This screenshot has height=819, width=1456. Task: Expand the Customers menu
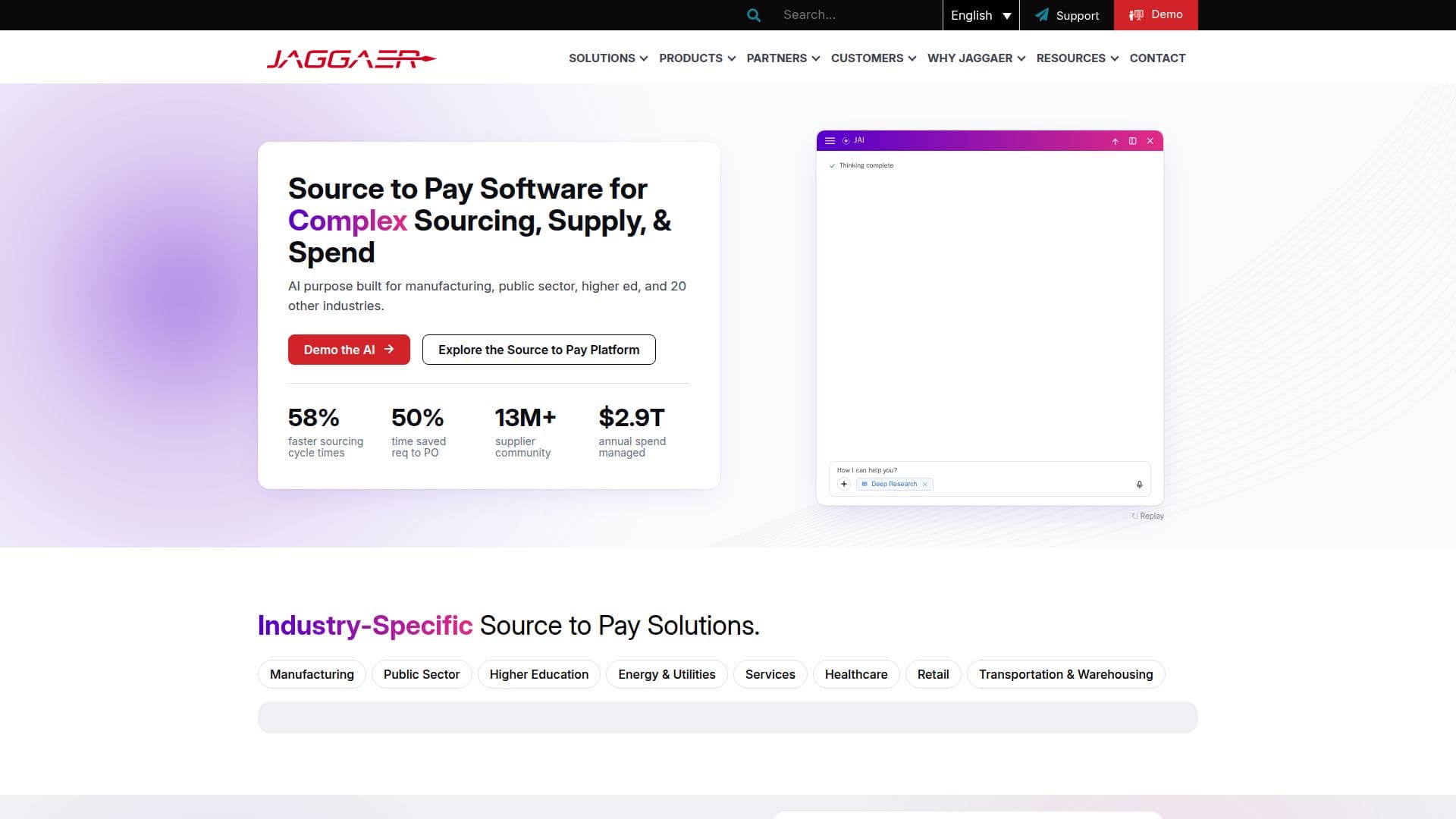tap(874, 58)
